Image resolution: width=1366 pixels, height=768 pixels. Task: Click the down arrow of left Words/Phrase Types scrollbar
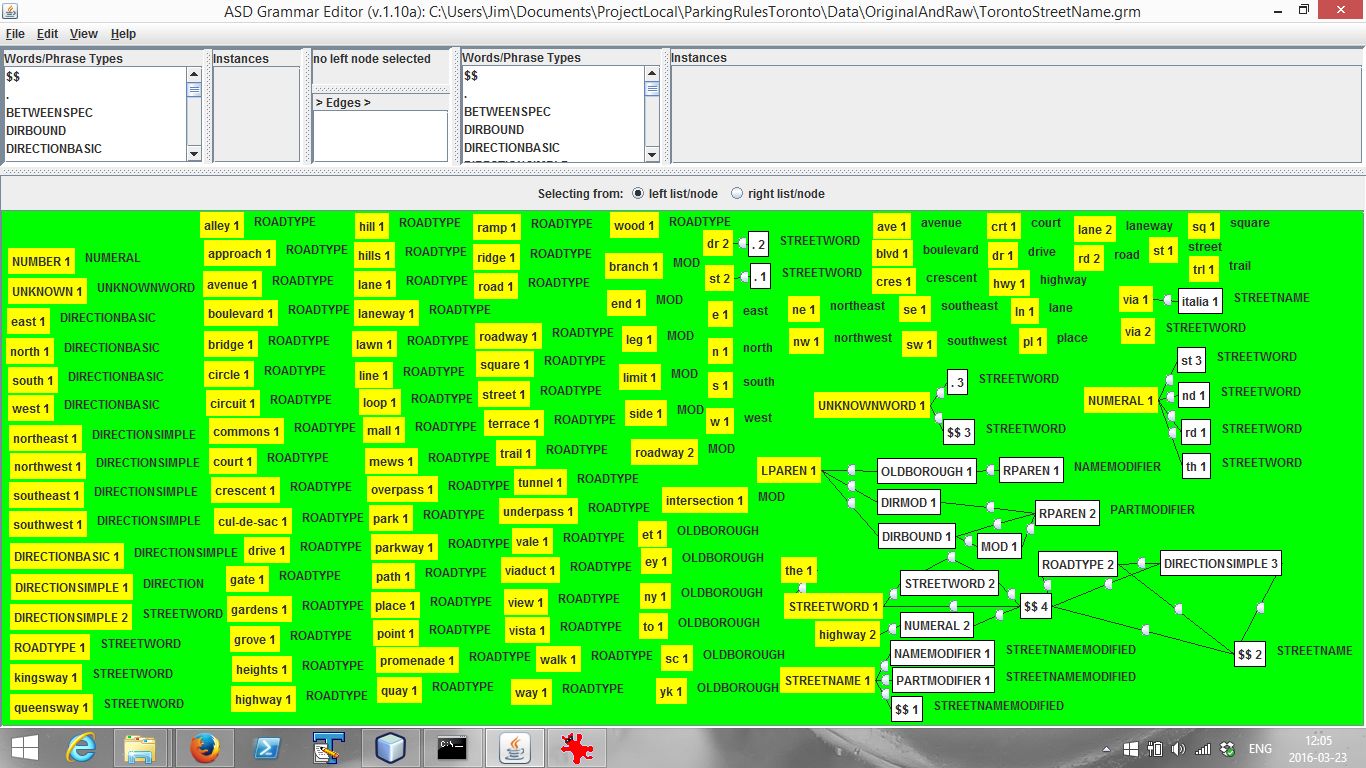tap(194, 153)
